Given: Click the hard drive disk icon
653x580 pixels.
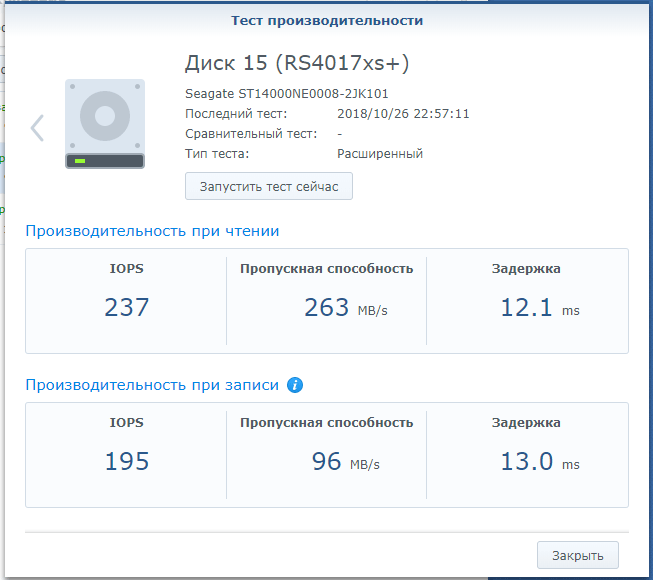Looking at the screenshot, I should (x=105, y=124).
